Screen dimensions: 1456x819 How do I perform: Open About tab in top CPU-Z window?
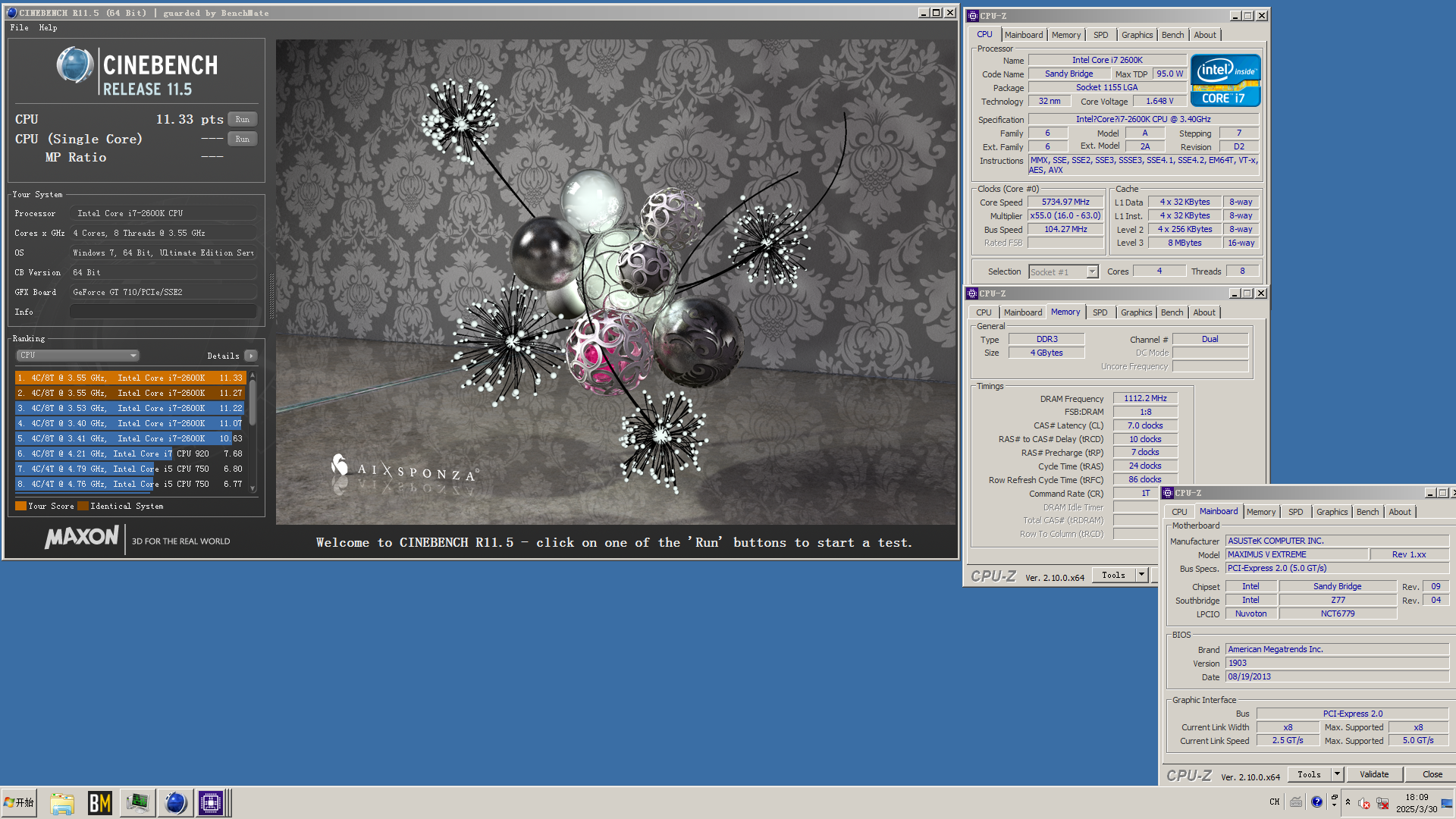1205,35
